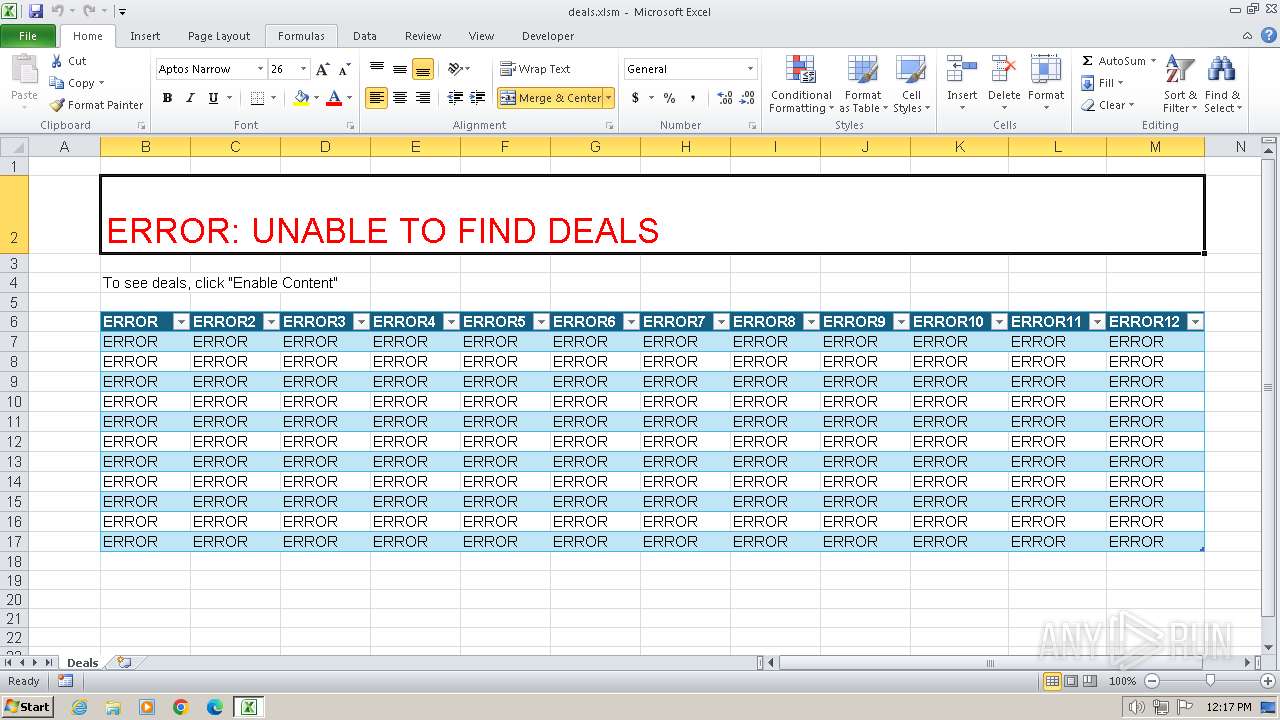Switch to the Data tab

coord(365,36)
